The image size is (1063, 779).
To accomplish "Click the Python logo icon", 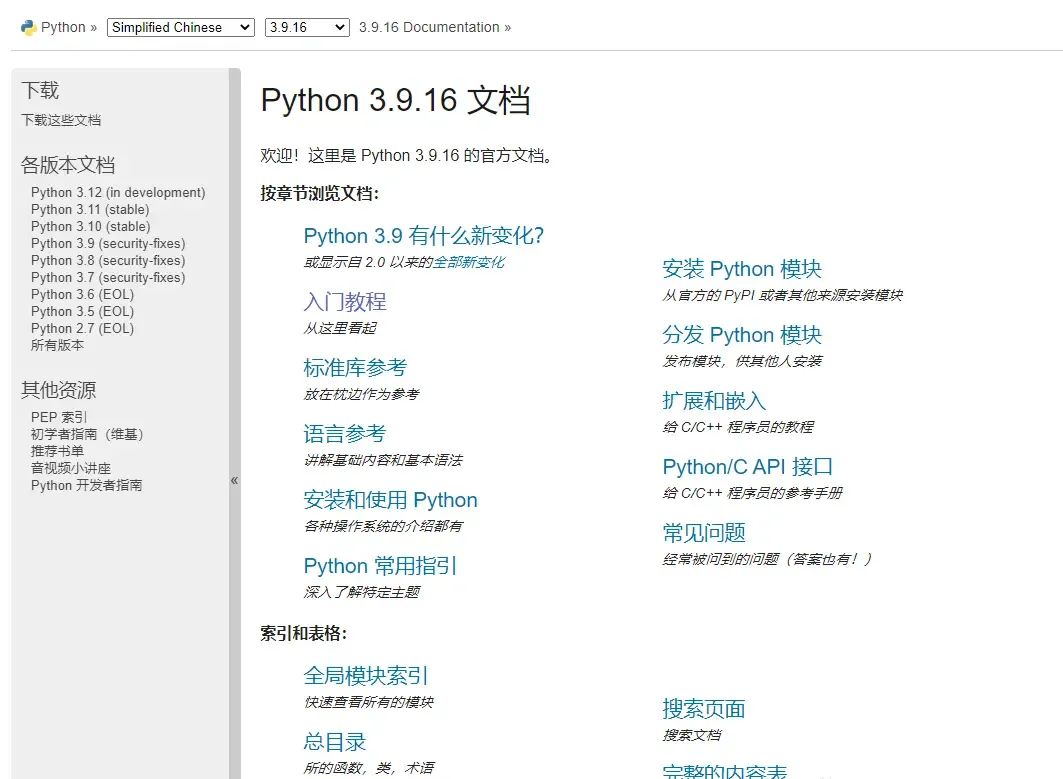I will point(28,28).
